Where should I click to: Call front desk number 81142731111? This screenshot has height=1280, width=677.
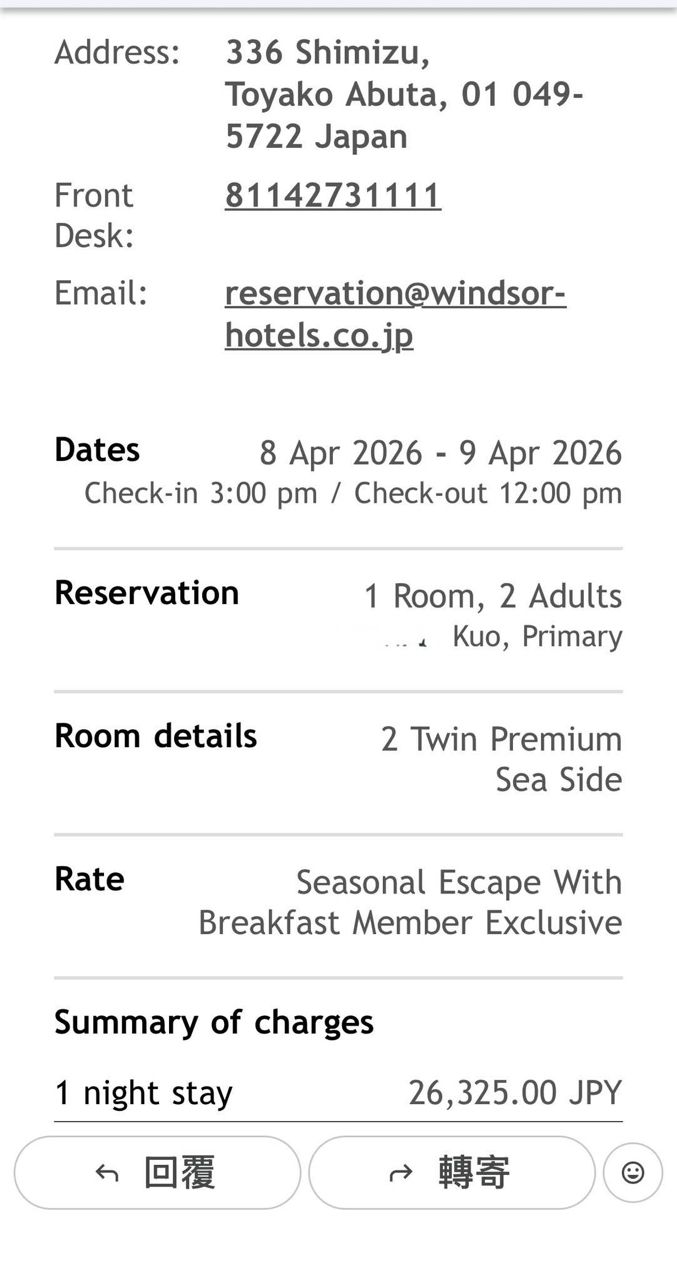point(333,195)
